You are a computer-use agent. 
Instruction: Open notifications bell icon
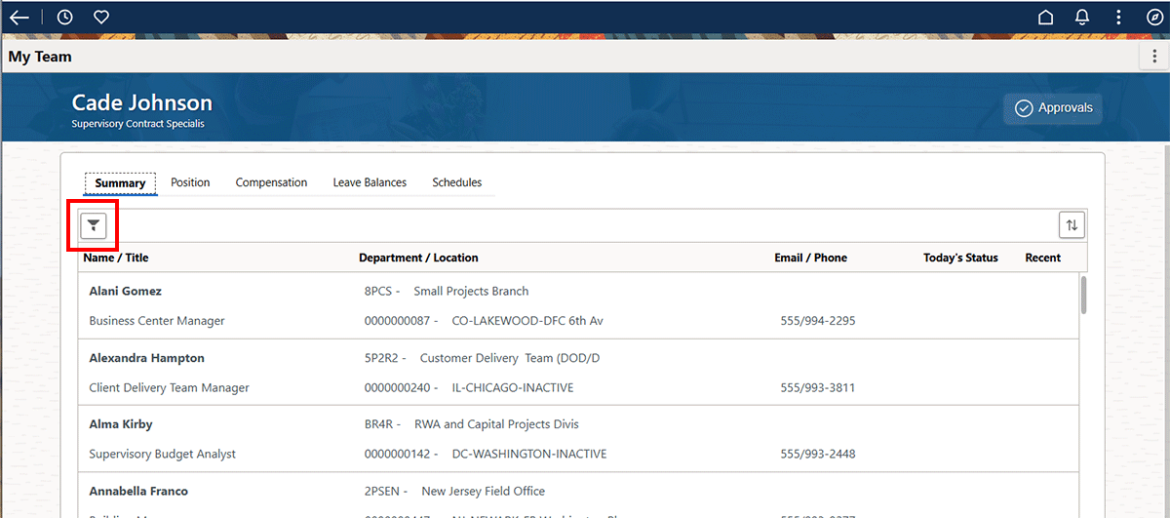coord(1082,17)
